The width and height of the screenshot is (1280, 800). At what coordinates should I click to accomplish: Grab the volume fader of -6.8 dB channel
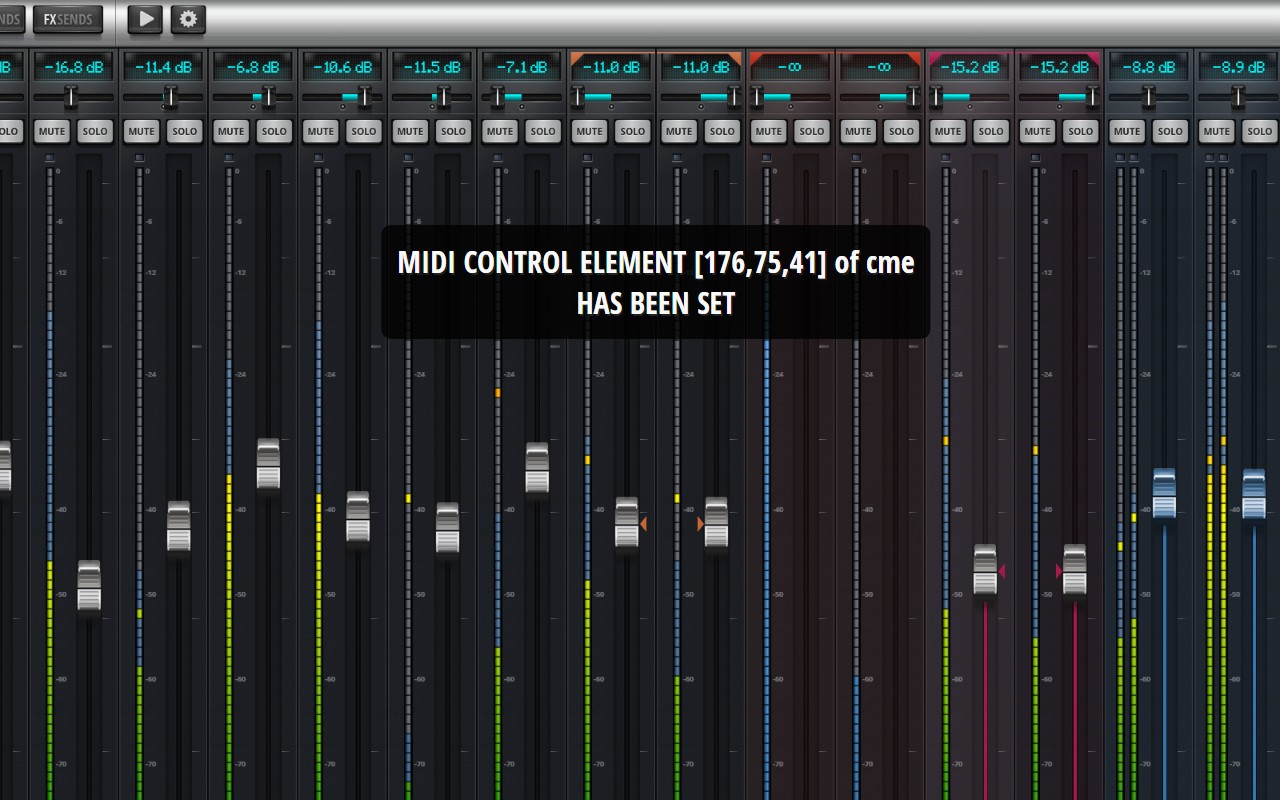click(x=268, y=464)
